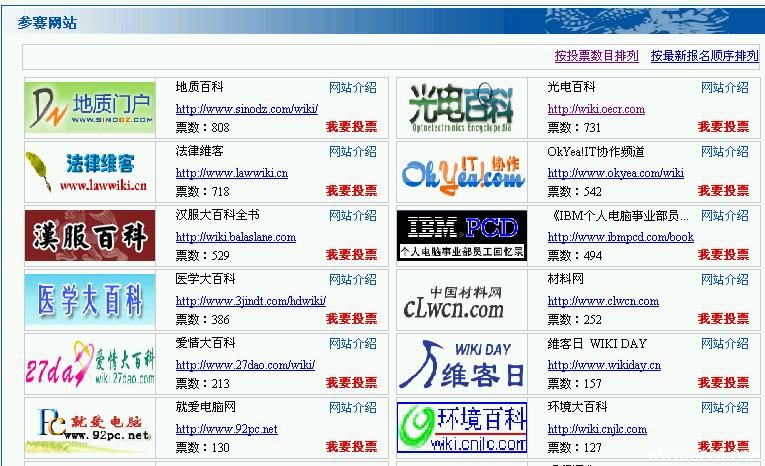The width and height of the screenshot is (765, 466).
Task: View 网站介绍 for OkYea!IT协作频道
Action: [x=725, y=152]
